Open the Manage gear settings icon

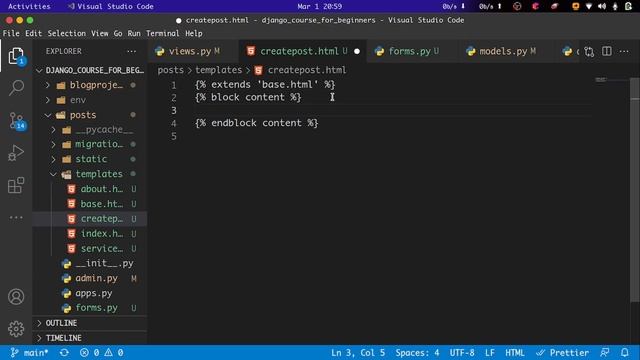(16, 329)
